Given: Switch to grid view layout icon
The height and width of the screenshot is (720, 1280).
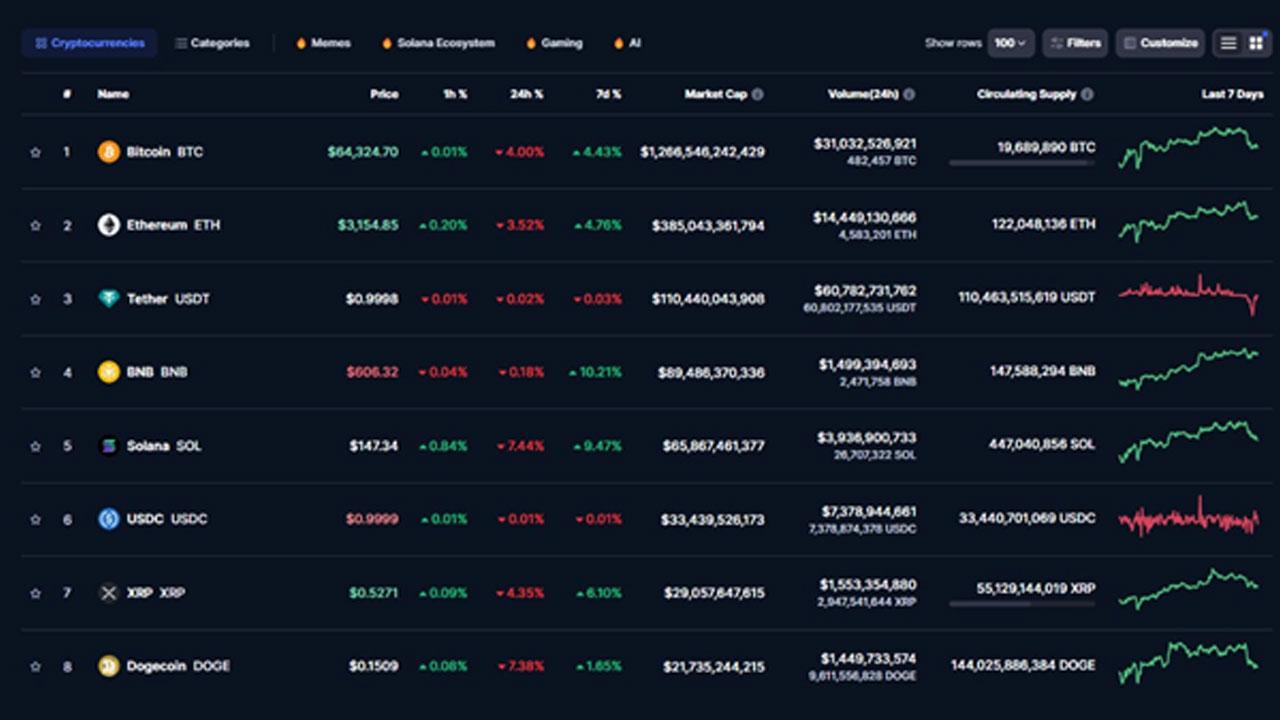Looking at the screenshot, I should (1256, 43).
